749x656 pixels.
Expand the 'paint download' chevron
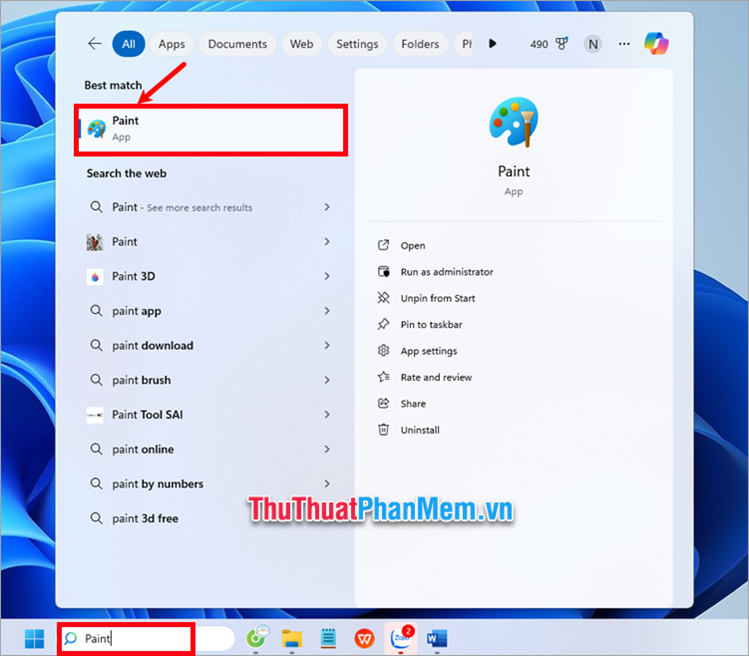pos(327,345)
